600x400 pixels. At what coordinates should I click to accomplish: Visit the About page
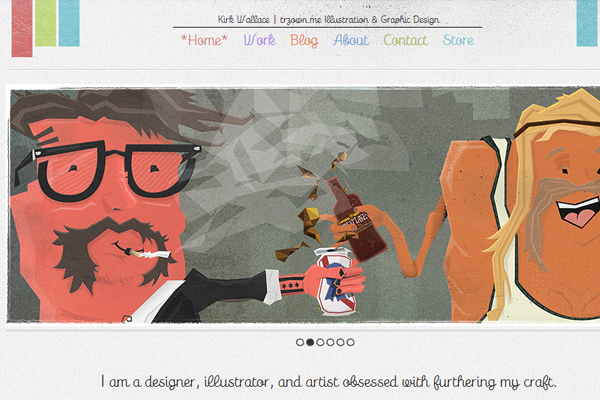pos(351,40)
